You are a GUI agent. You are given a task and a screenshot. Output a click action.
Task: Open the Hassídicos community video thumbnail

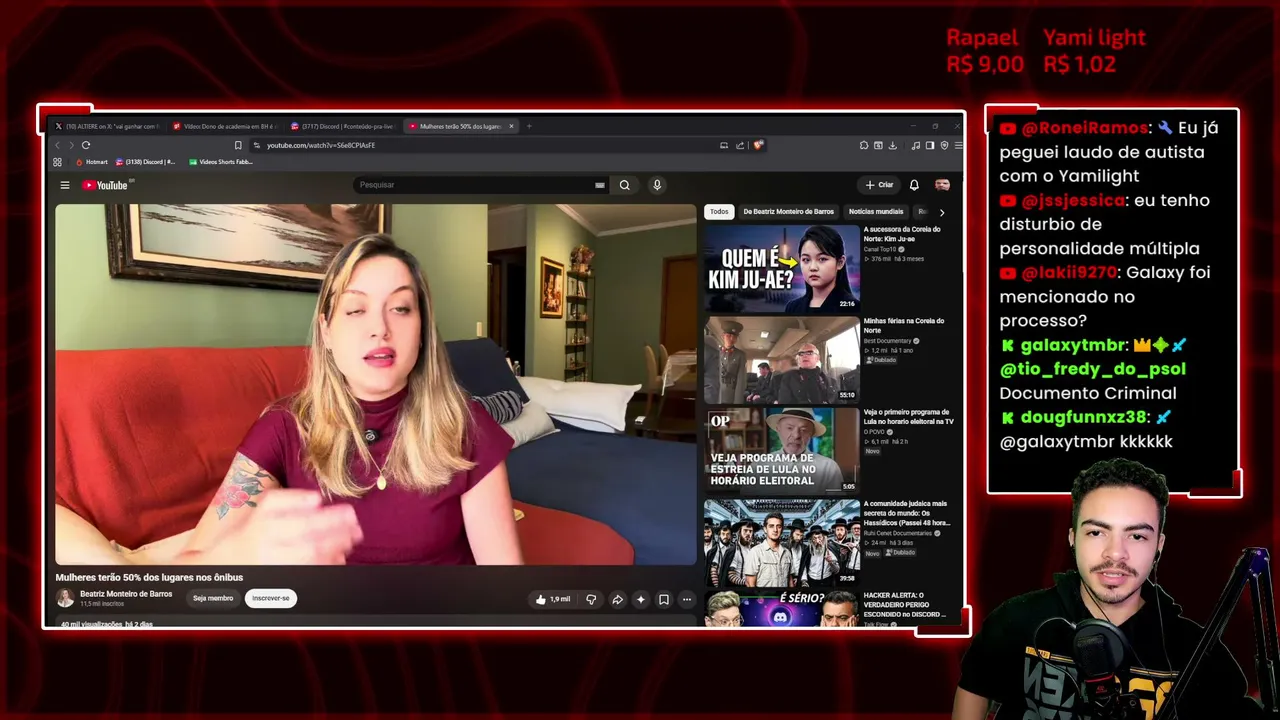point(782,543)
